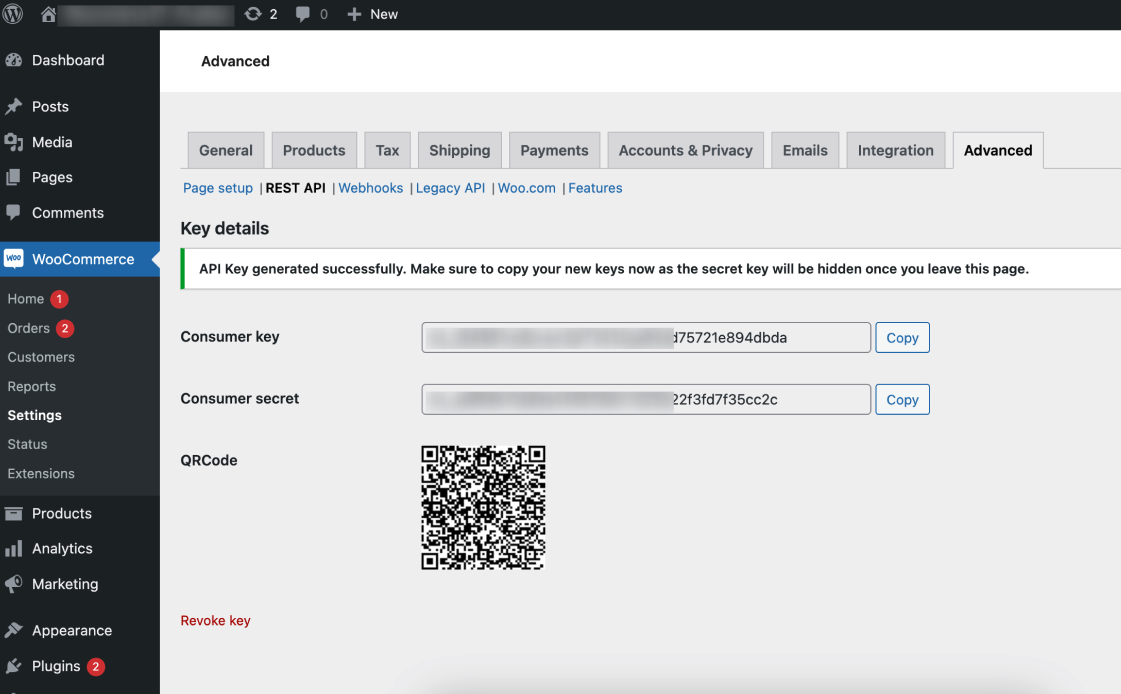Click New in the admin bar
This screenshot has width=1121, height=694.
pyautogui.click(x=384, y=14)
